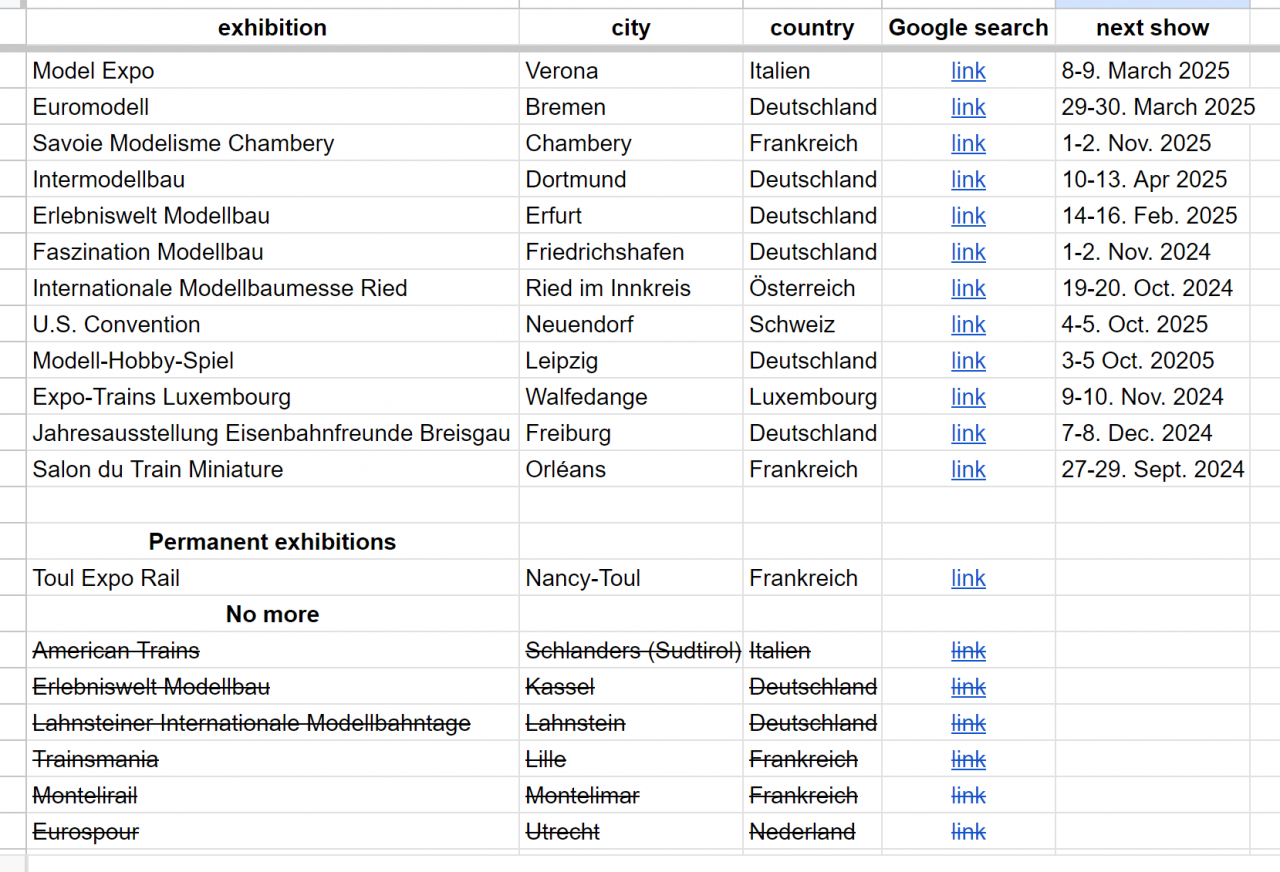Click the link in the U.S. Convention row
The width and height of the screenshot is (1280, 872).
pos(967,325)
